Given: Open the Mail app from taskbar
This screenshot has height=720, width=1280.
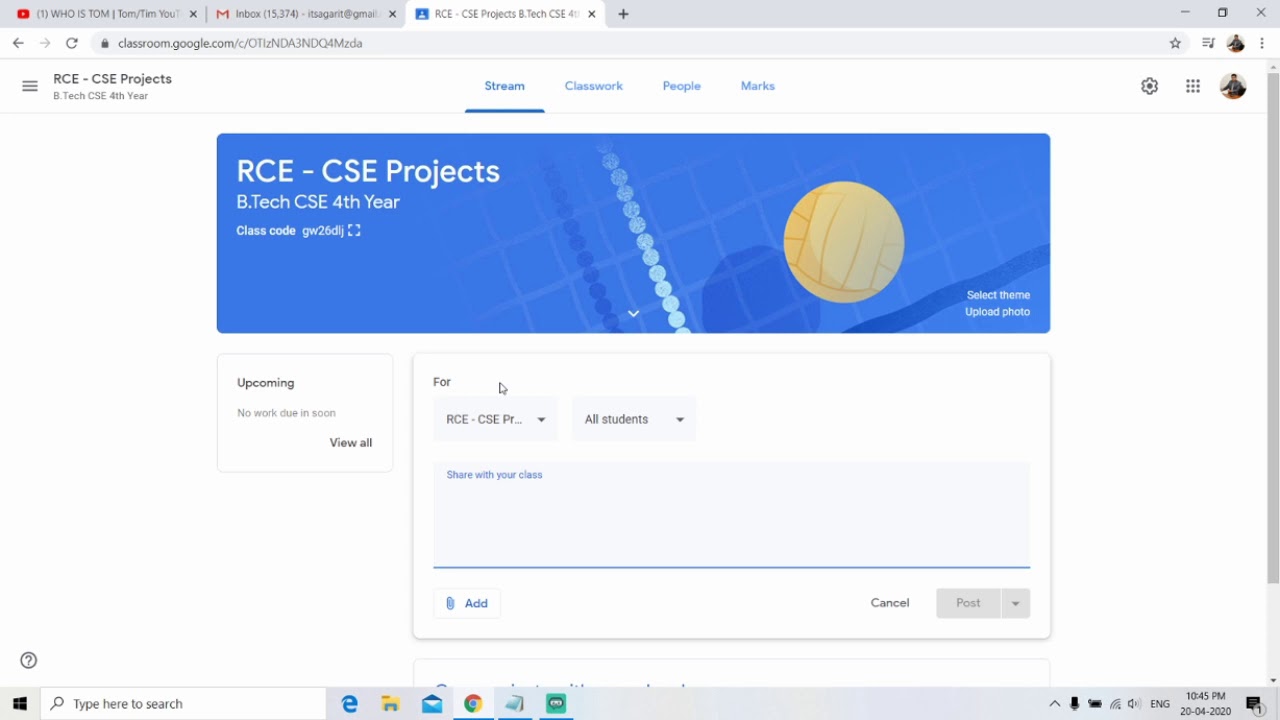Looking at the screenshot, I should tap(432, 704).
